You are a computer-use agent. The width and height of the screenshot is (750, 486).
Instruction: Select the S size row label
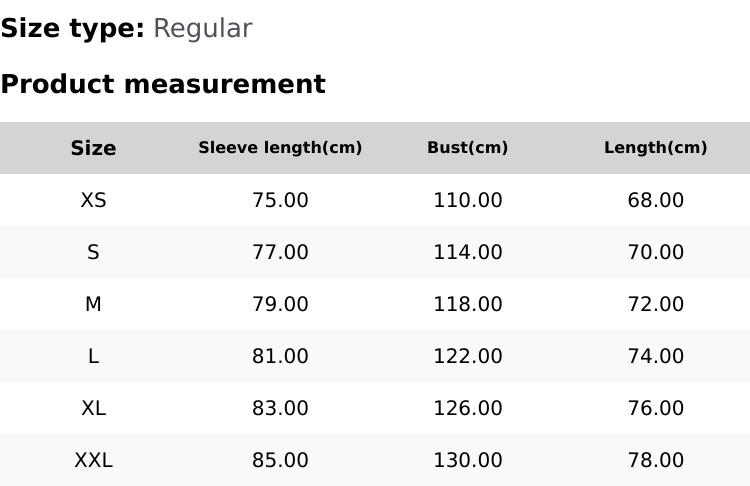point(93,252)
